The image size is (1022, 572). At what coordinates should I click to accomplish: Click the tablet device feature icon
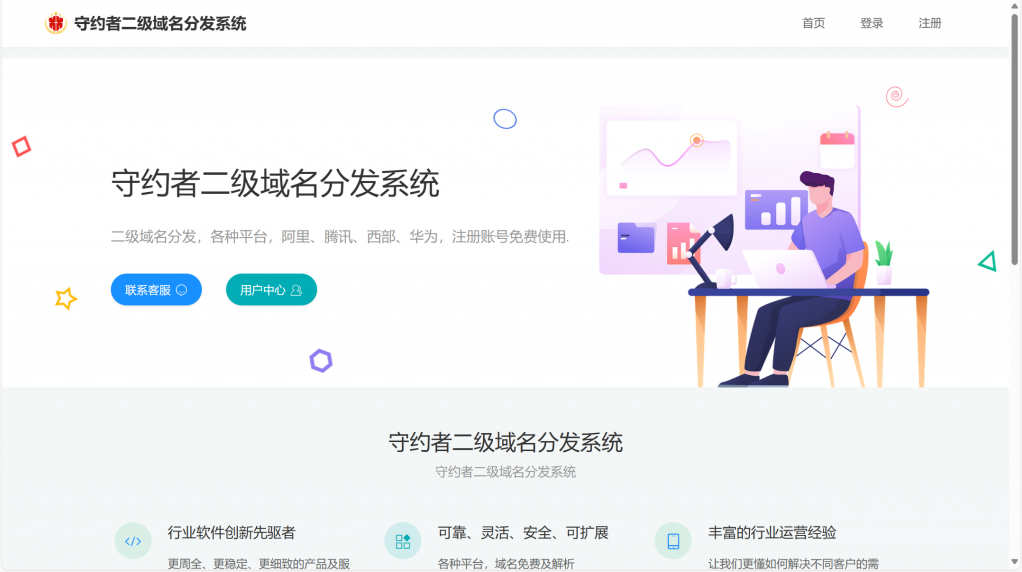(x=673, y=541)
